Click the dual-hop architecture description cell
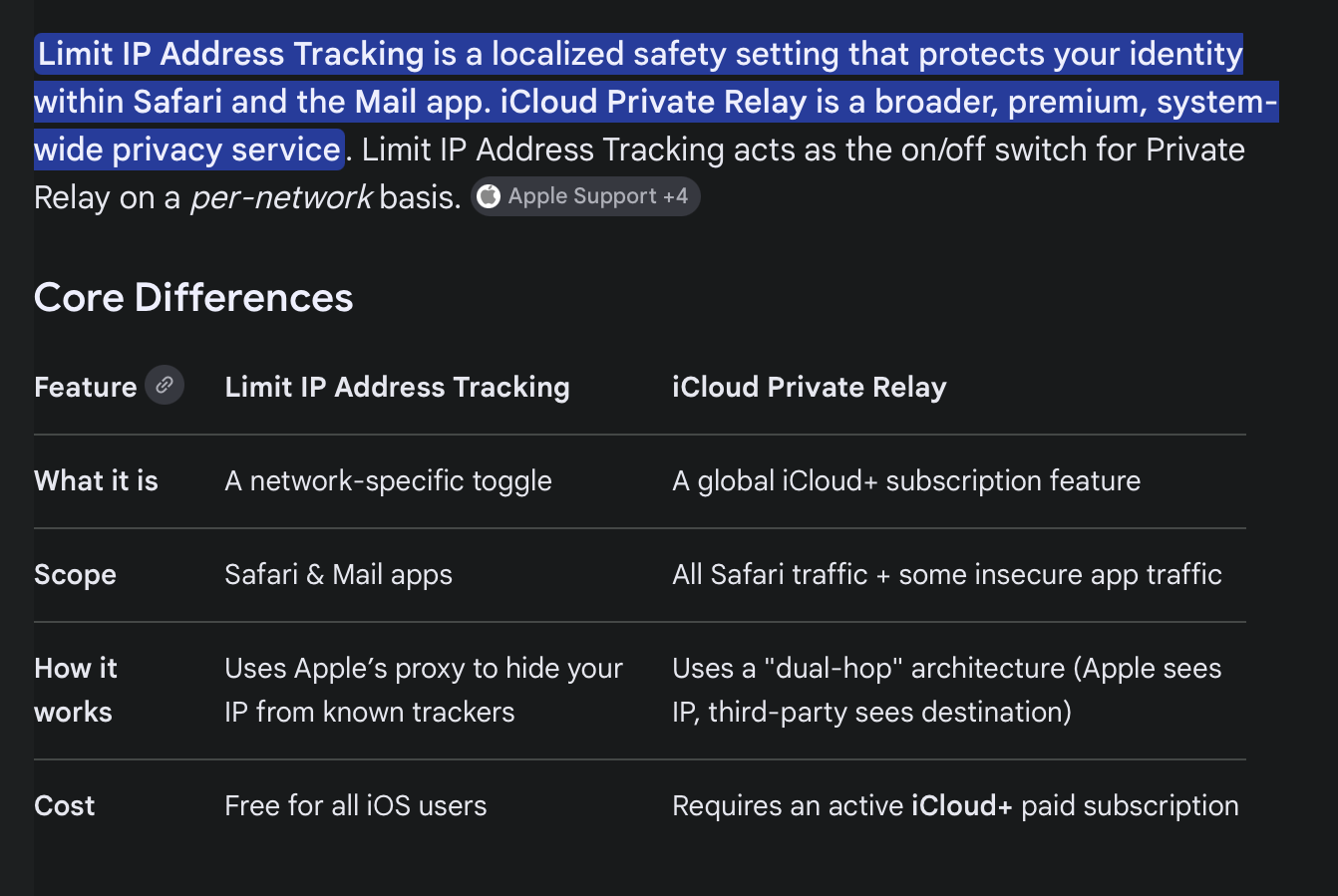The width and height of the screenshot is (1338, 896). pyautogui.click(x=946, y=690)
